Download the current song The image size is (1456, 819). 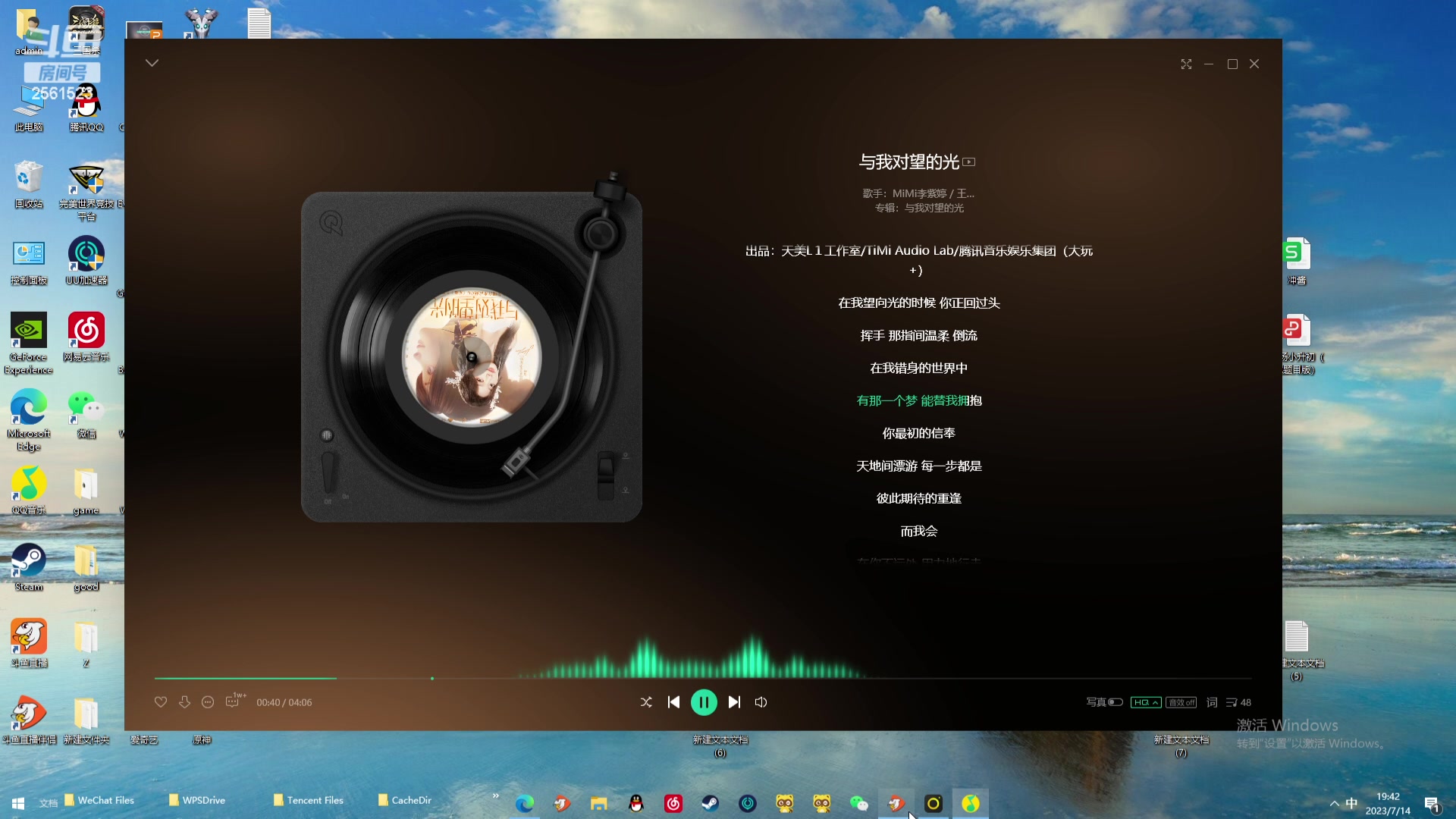click(184, 702)
